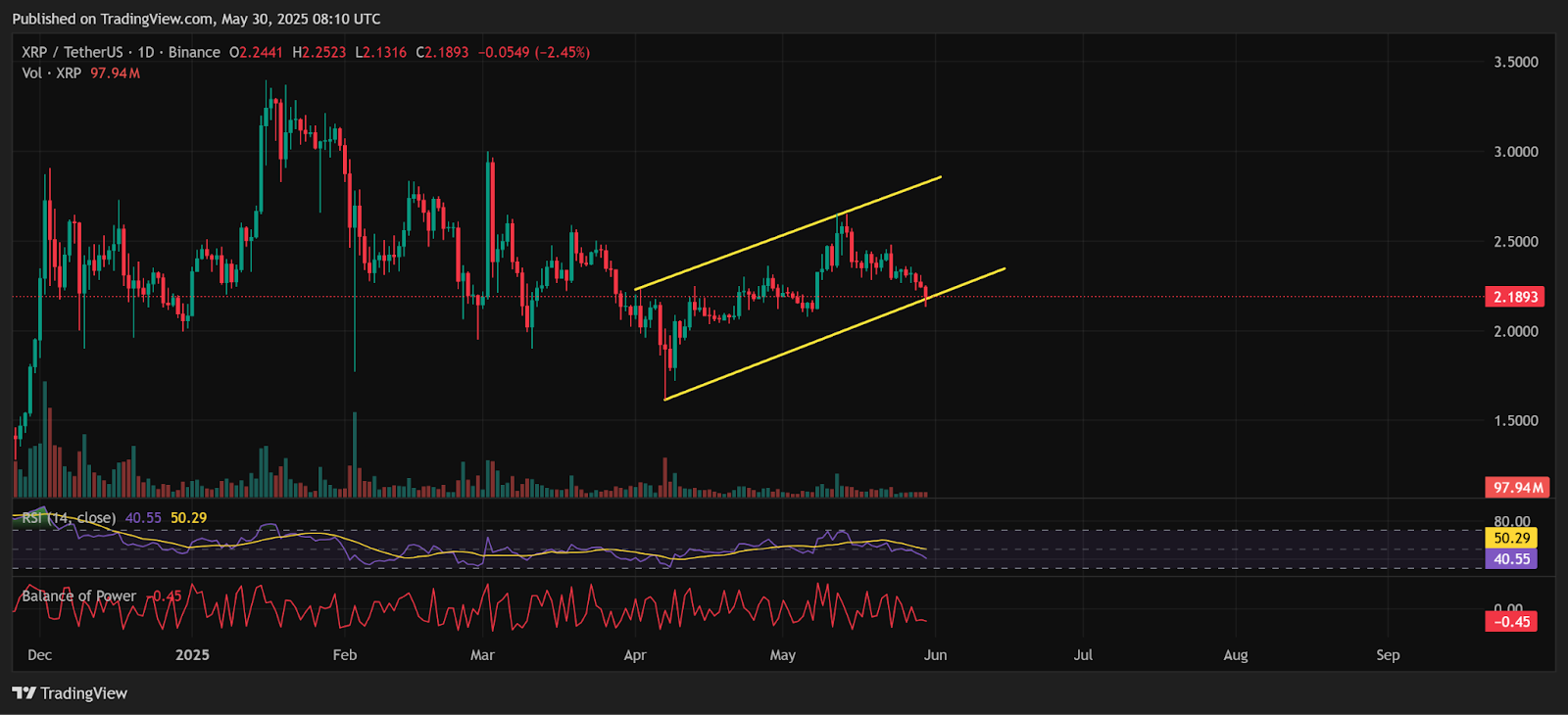The image size is (1568, 715).
Task: Click the high price value 2.2523
Action: click(x=323, y=52)
